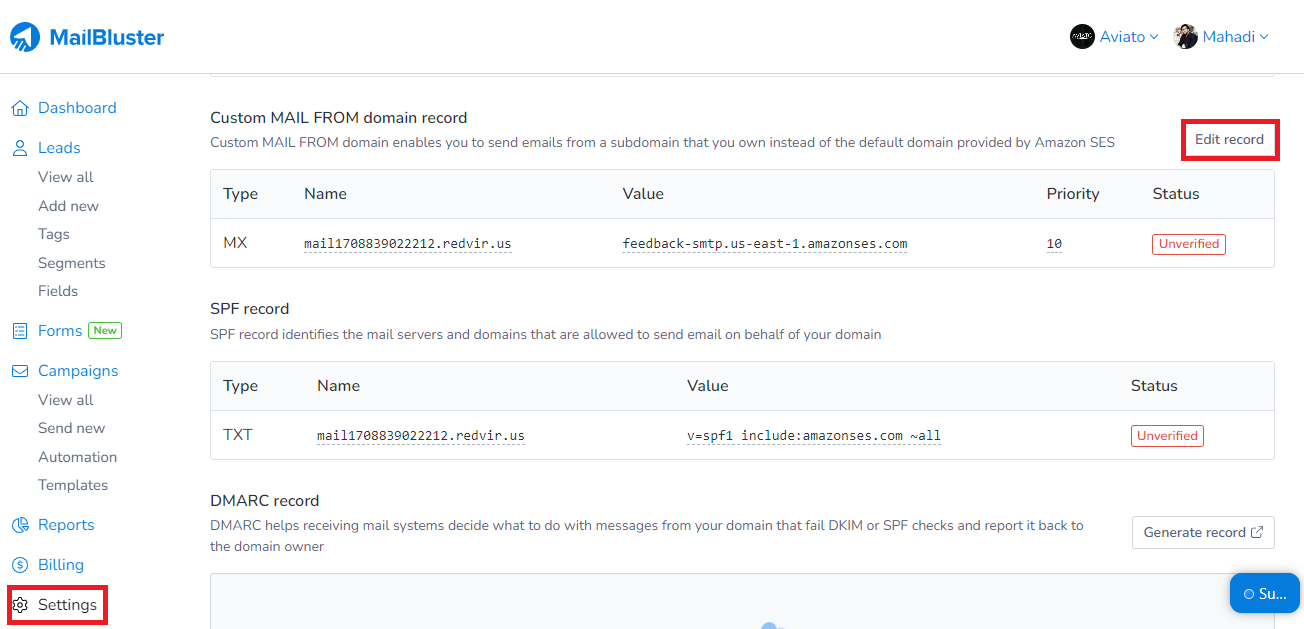Click the Campaigns envelope icon
The width and height of the screenshot is (1304, 629).
tap(19, 370)
